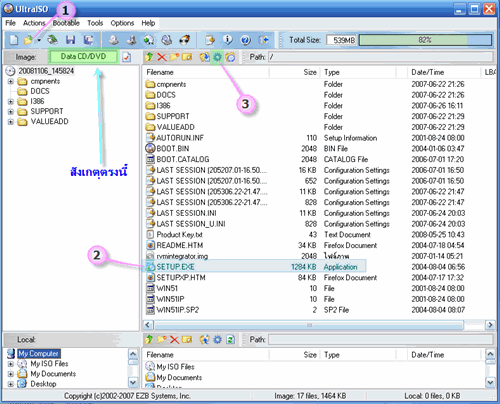The width and height of the screenshot is (500, 404).
Task: Open the Options menu
Action: point(122,23)
